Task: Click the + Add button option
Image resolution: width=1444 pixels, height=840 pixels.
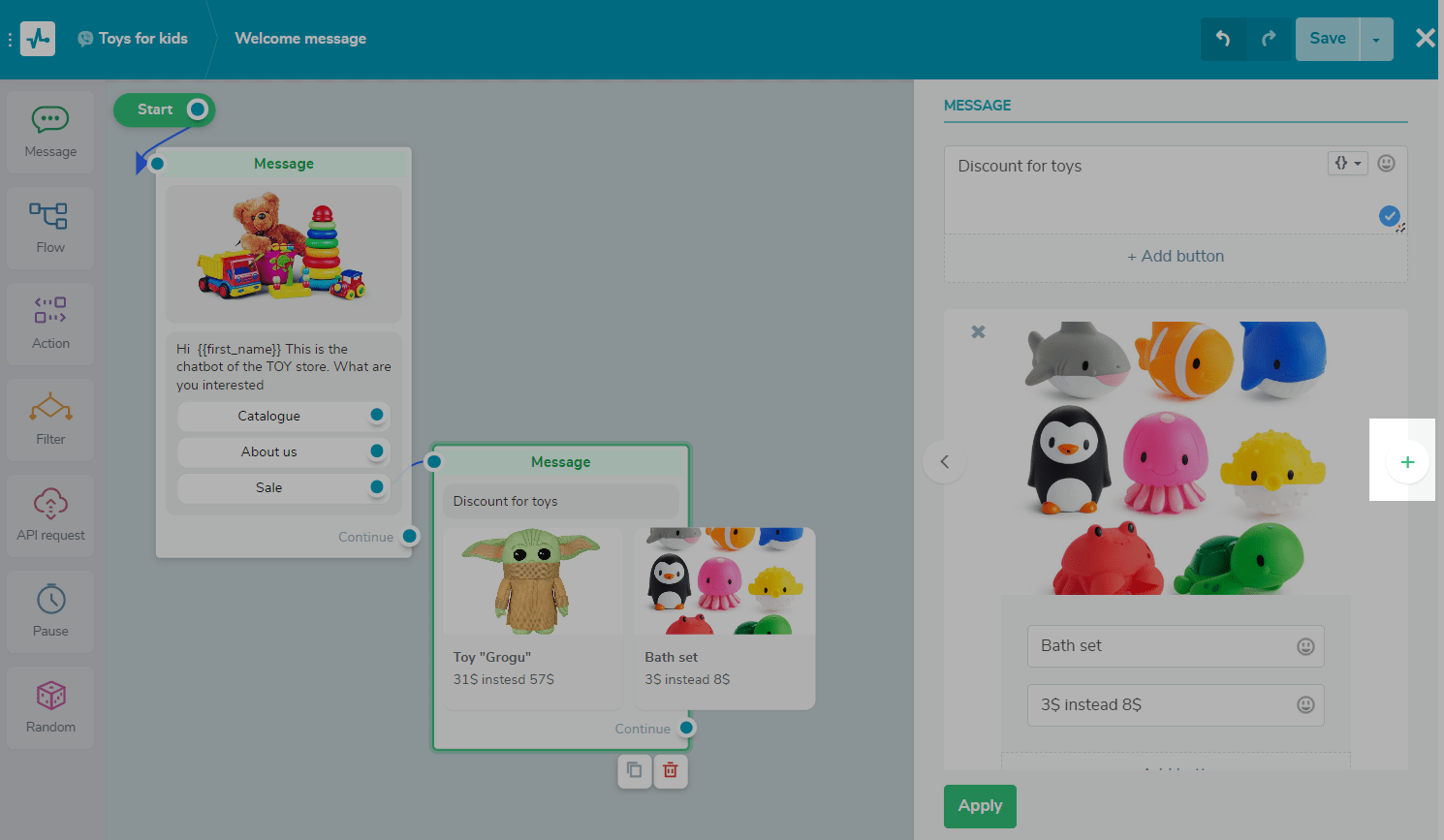Action: [x=1176, y=257]
